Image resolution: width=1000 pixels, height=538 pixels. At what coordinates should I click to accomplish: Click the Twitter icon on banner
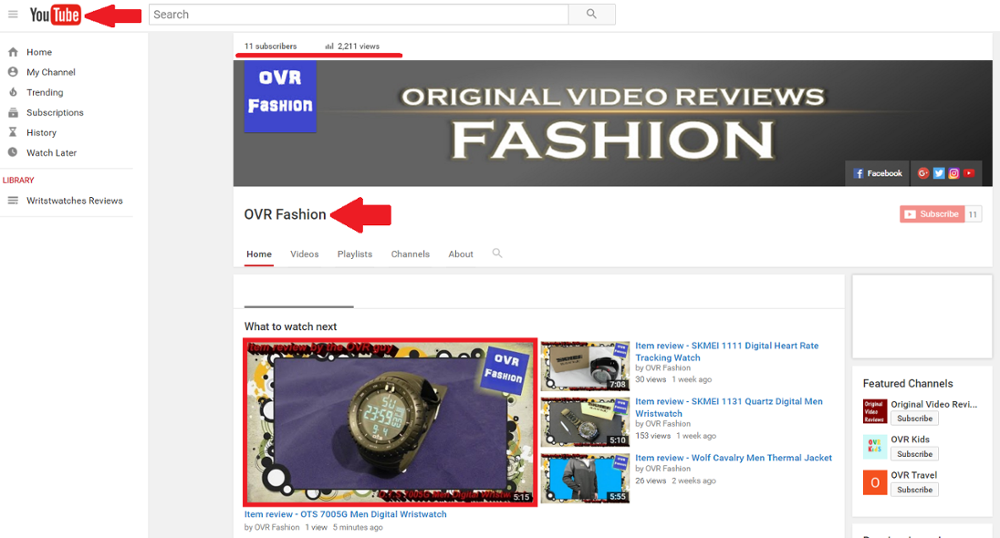pos(939,173)
